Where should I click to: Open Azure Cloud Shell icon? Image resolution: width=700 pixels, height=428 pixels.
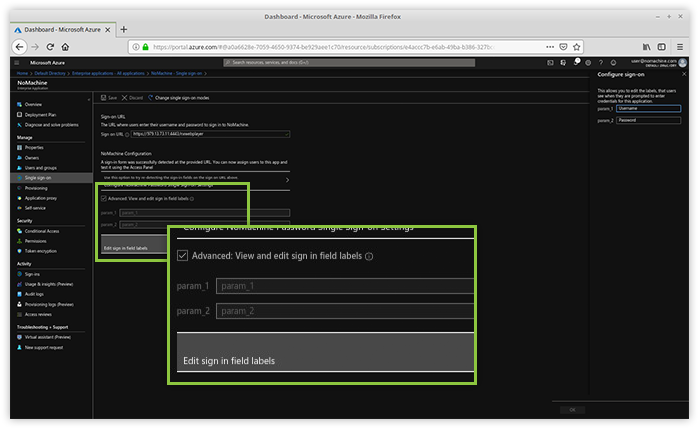tap(550, 62)
